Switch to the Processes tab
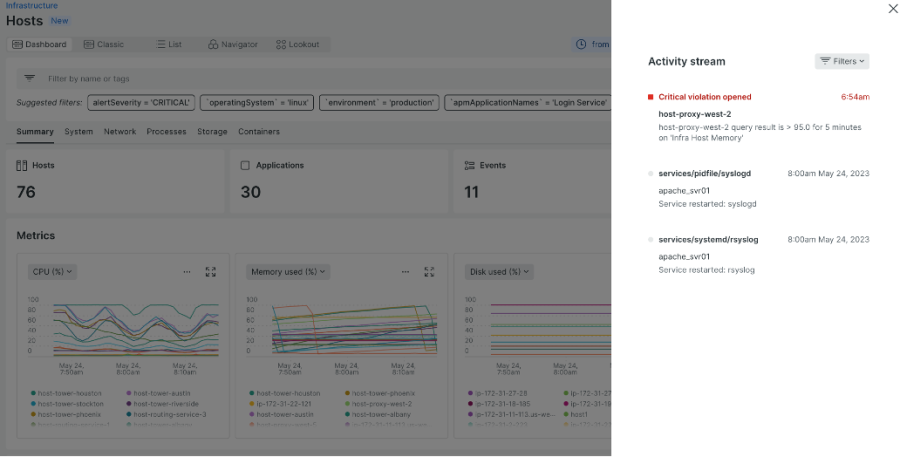 (166, 132)
